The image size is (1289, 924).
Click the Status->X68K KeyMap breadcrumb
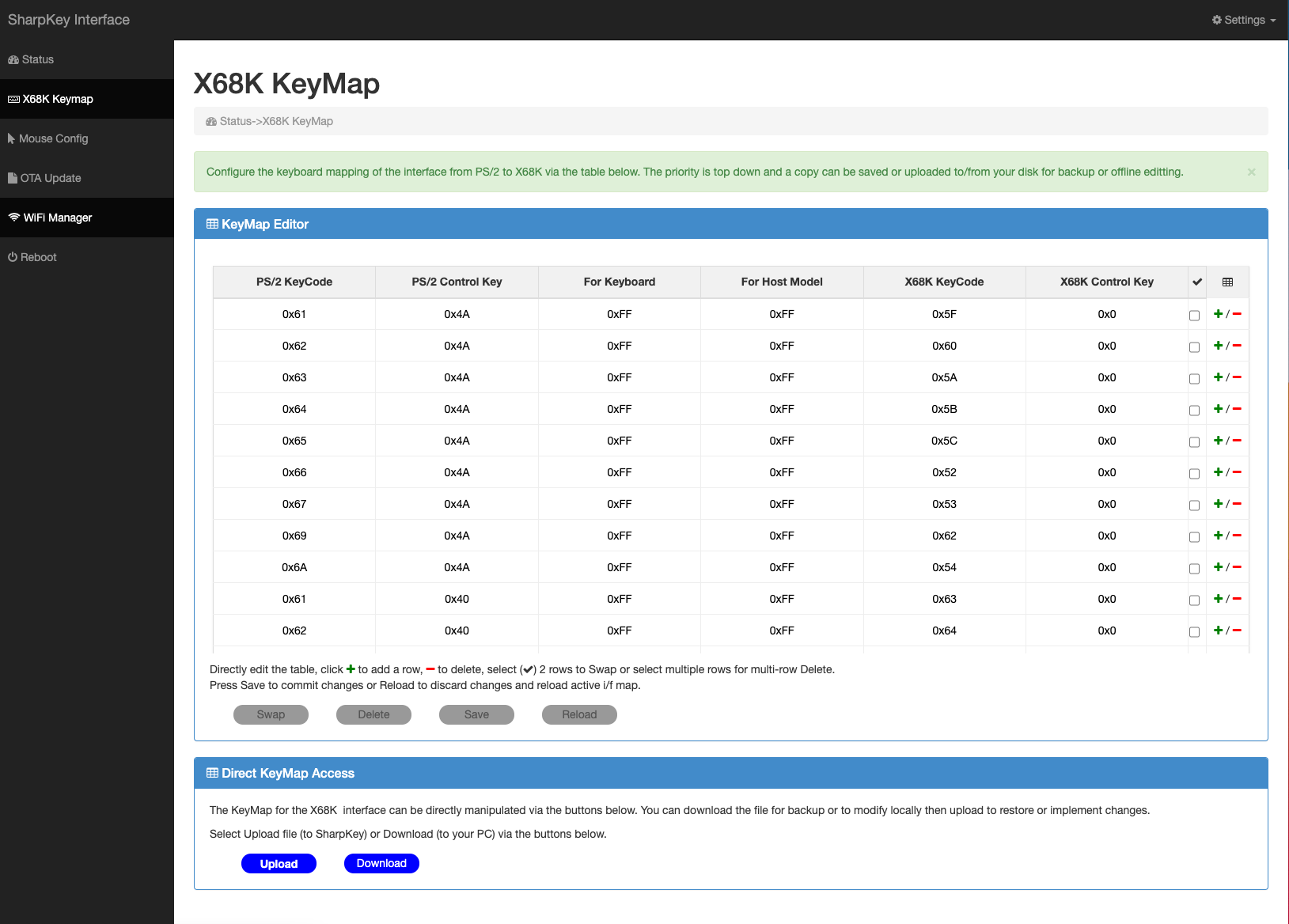click(x=269, y=121)
